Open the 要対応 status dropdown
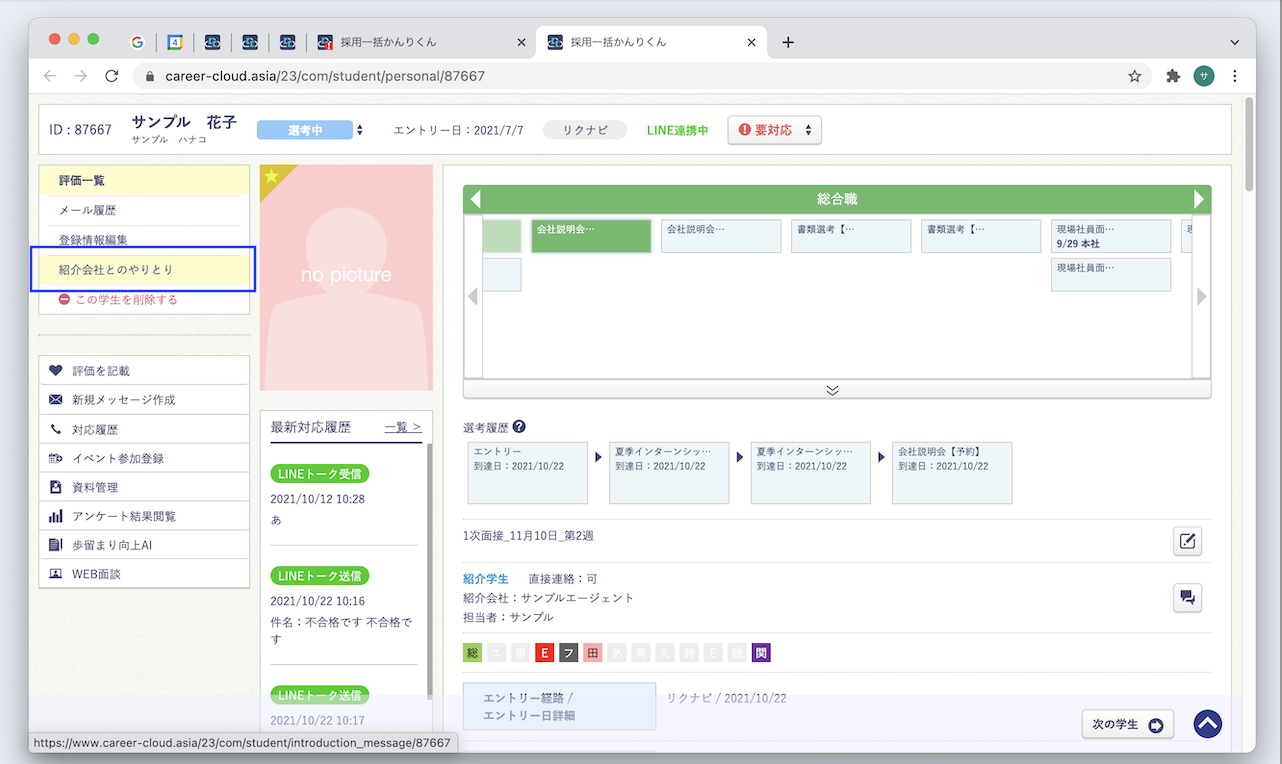The height and width of the screenshot is (764, 1282). click(774, 129)
